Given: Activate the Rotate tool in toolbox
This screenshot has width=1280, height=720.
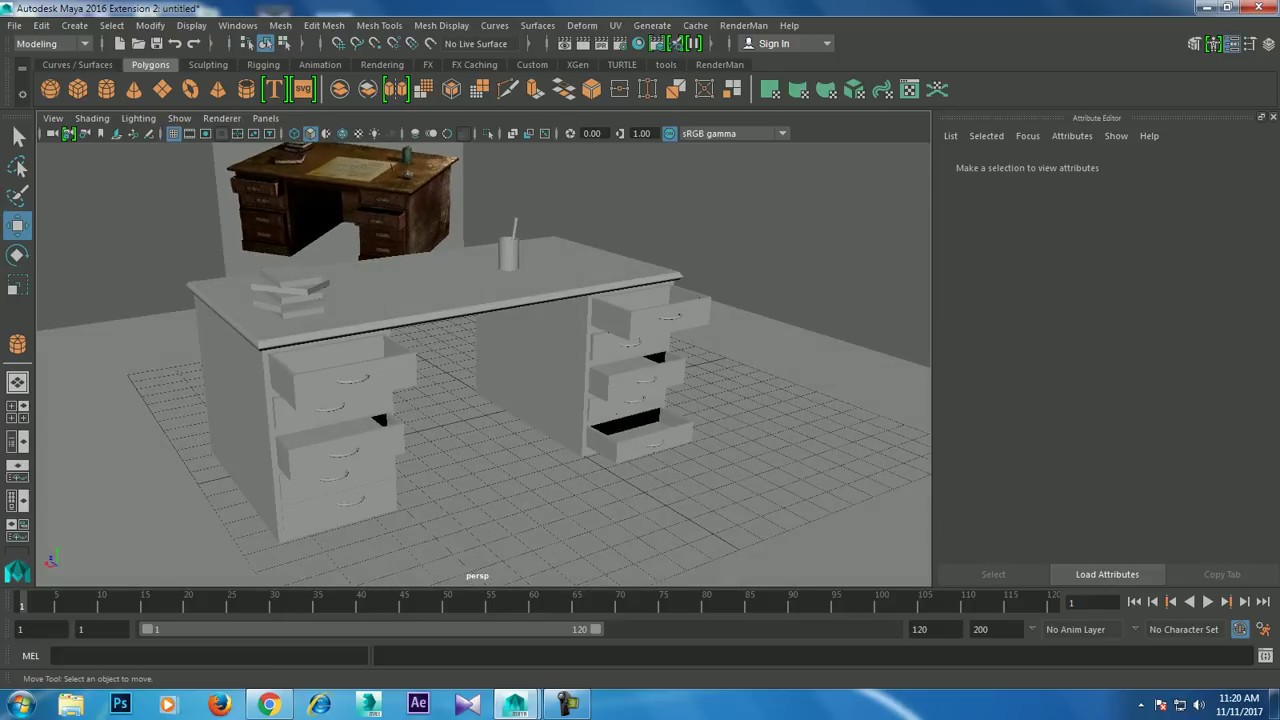Looking at the screenshot, I should coord(18,256).
